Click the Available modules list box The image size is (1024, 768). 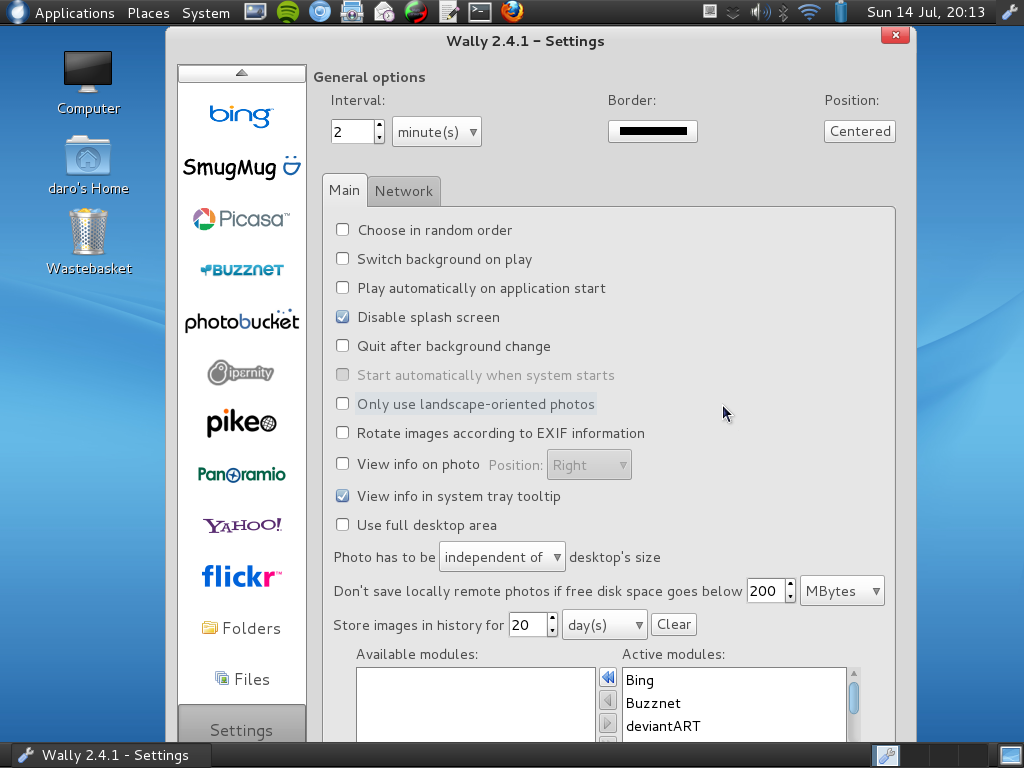click(475, 705)
